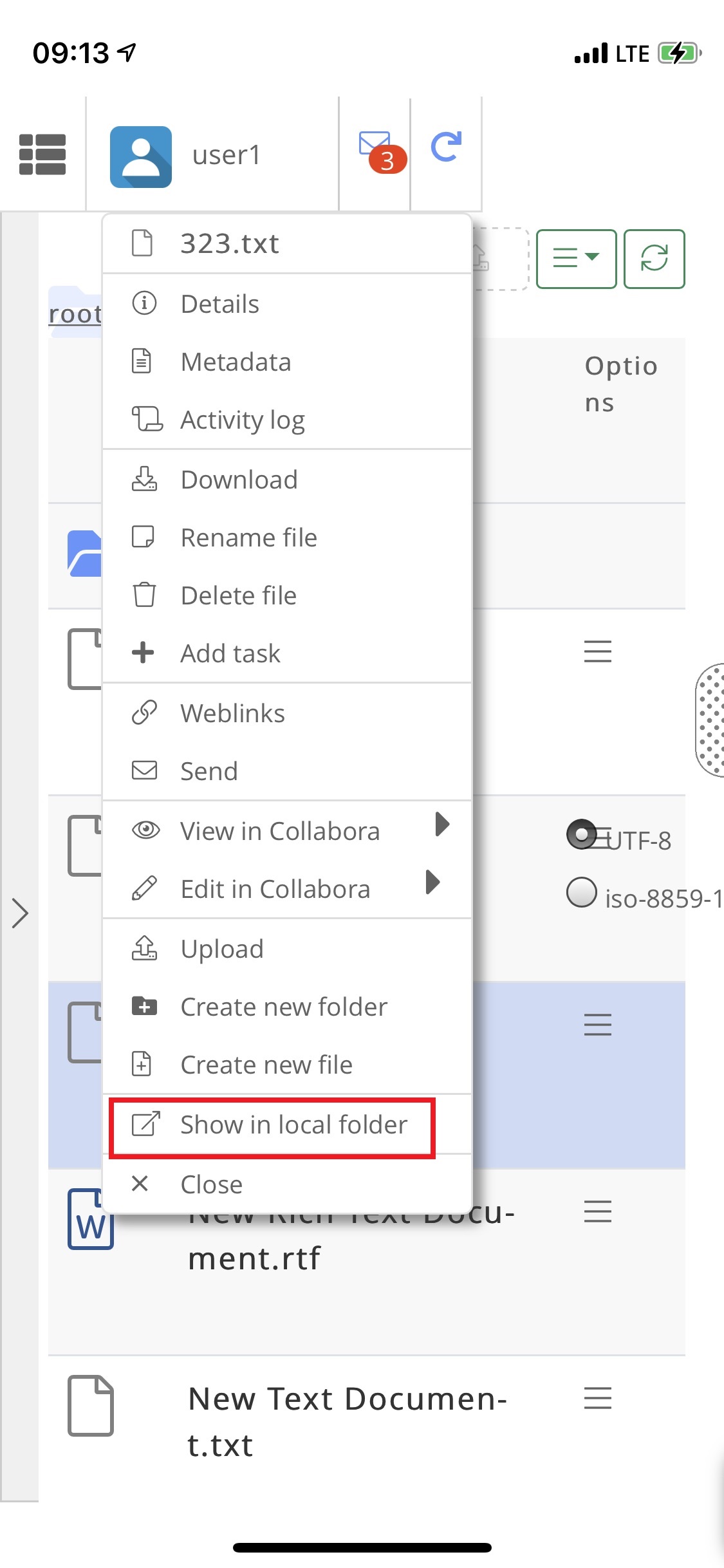Click Add task menu entry
Viewport: 724px width, 1568px height.
[287, 653]
